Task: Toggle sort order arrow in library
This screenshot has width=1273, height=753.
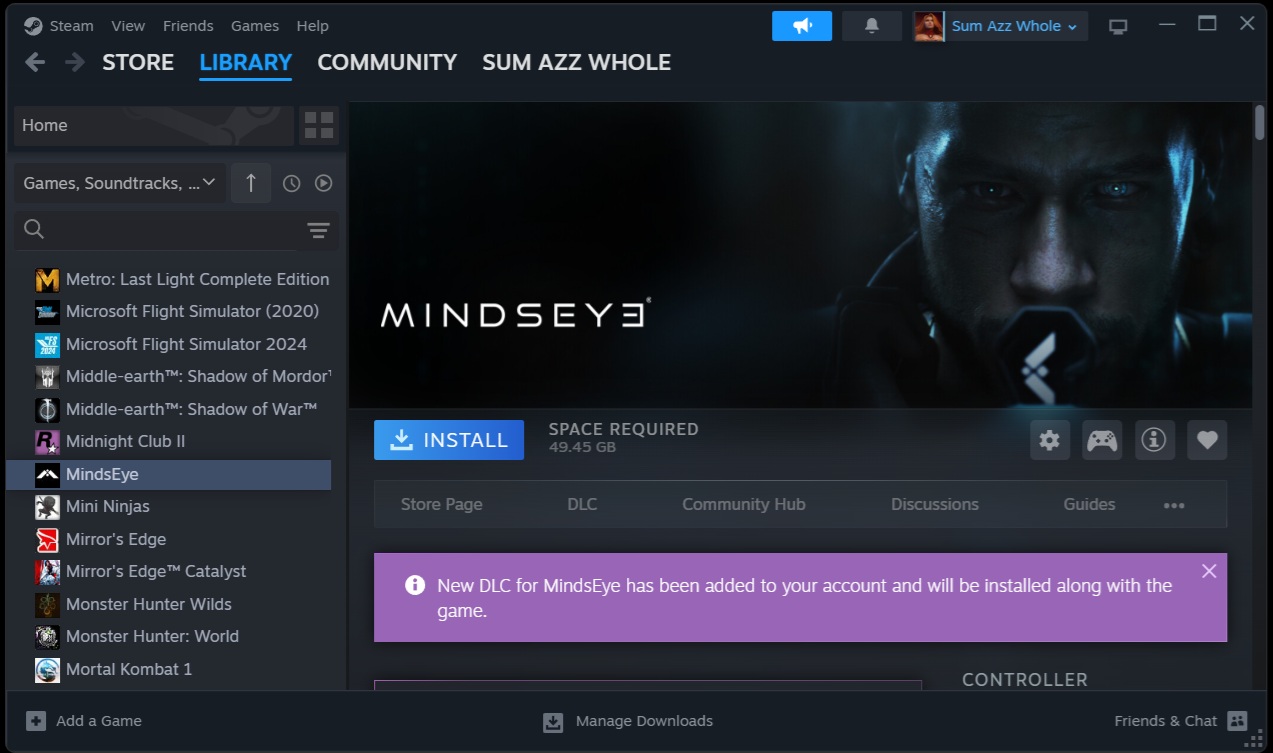Action: pyautogui.click(x=251, y=183)
